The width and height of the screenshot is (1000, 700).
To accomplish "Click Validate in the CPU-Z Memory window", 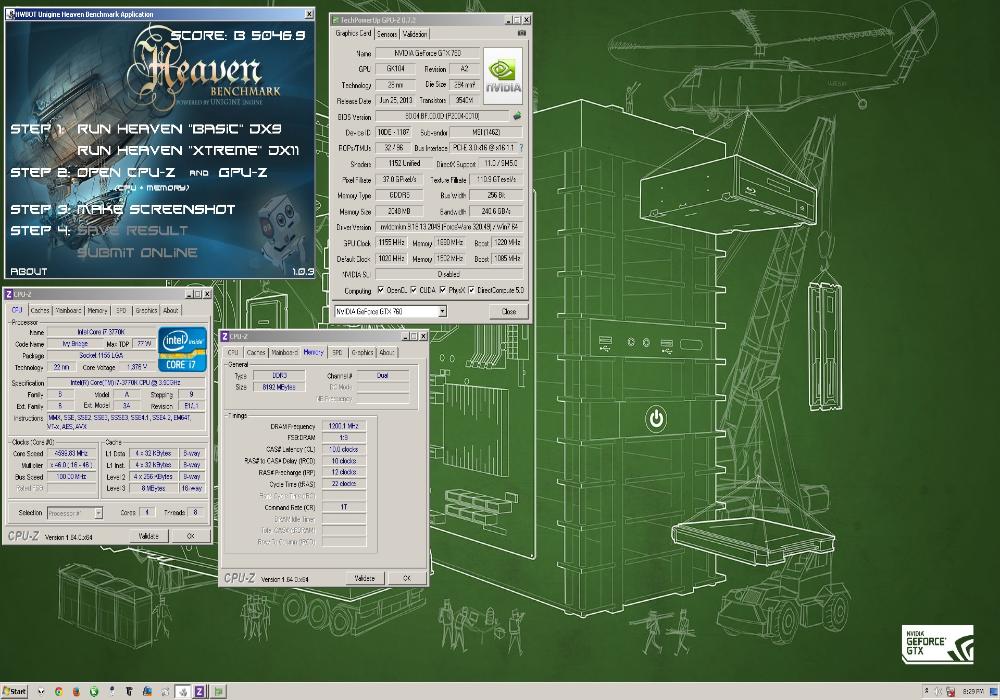I will tap(364, 578).
